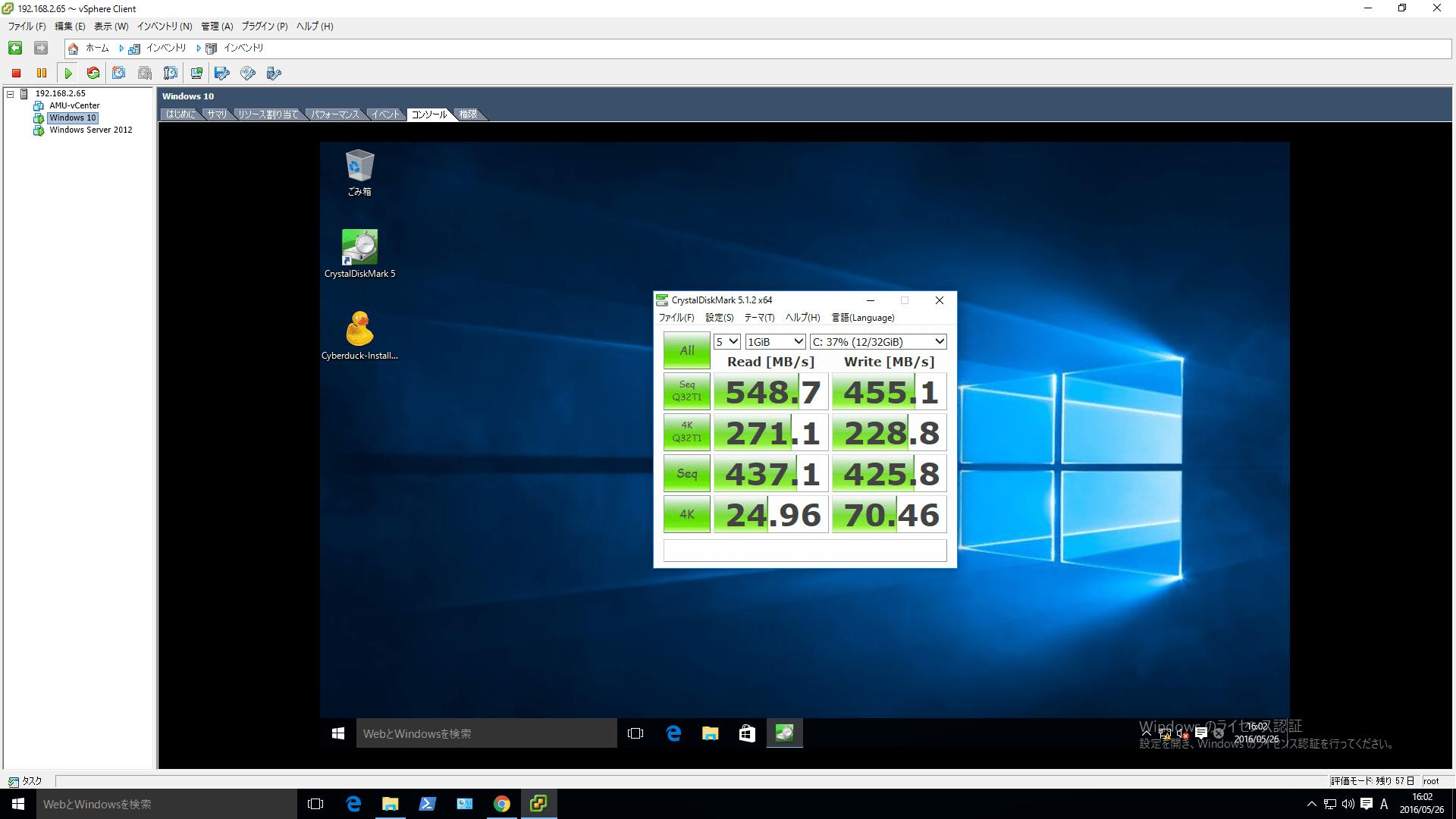The width and height of the screenshot is (1456, 819).
Task: Open CrystalDiskMark 設定(S) menu
Action: [x=720, y=318]
